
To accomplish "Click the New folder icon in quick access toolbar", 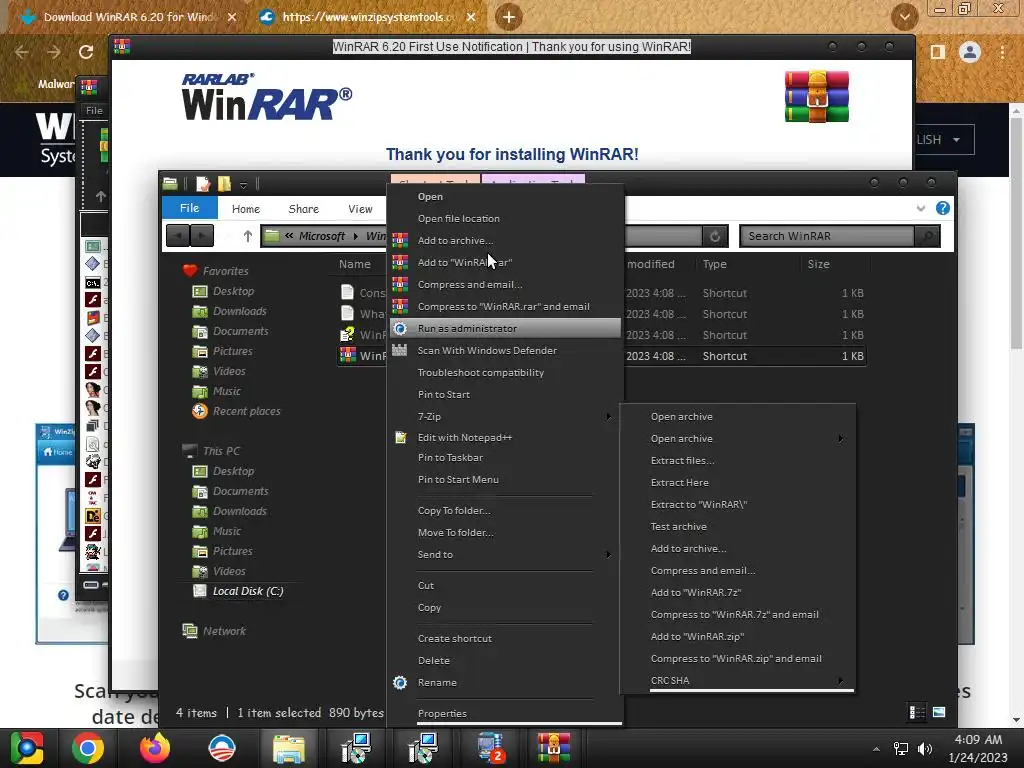I will tap(224, 184).
